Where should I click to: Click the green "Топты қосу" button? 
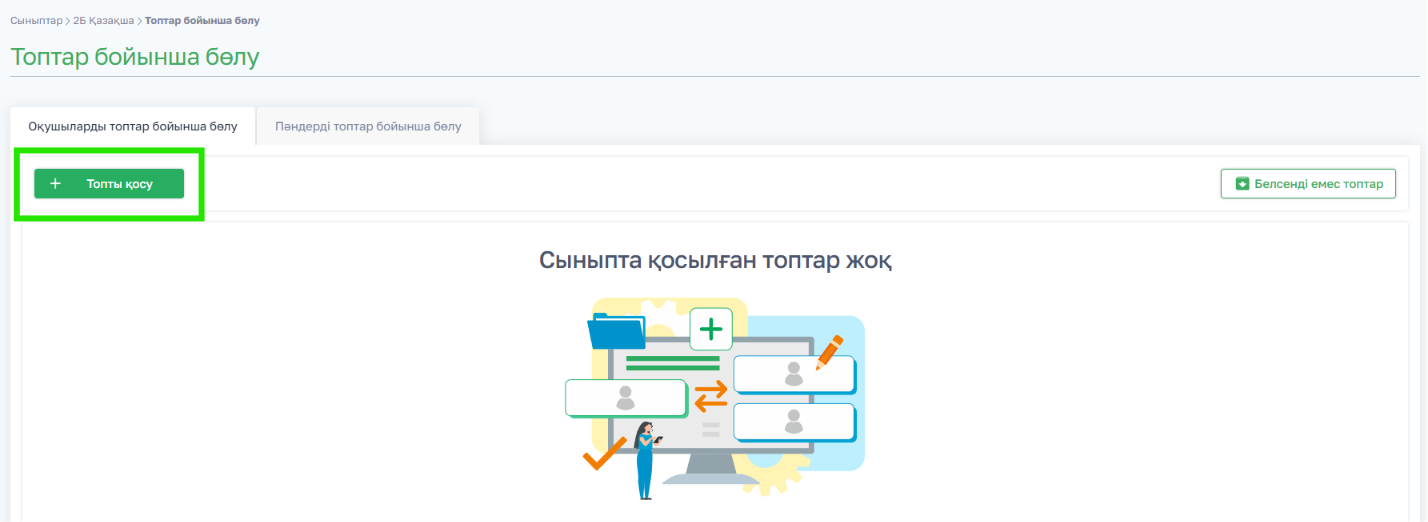(x=109, y=184)
